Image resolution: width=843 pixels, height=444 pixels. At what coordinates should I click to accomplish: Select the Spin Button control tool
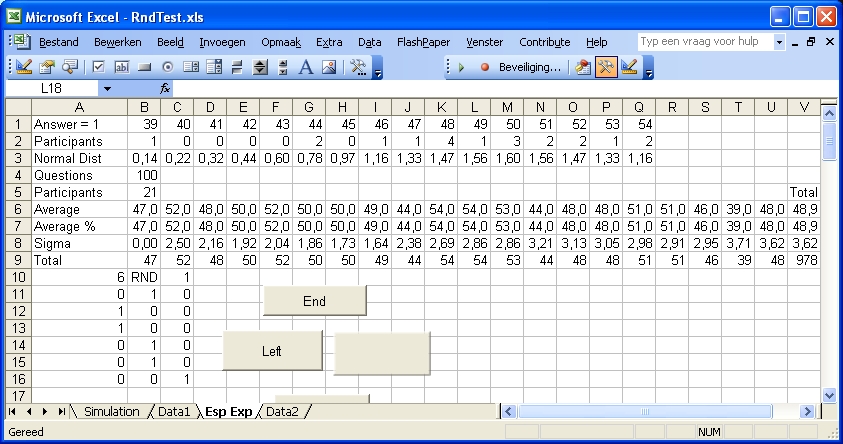click(260, 67)
